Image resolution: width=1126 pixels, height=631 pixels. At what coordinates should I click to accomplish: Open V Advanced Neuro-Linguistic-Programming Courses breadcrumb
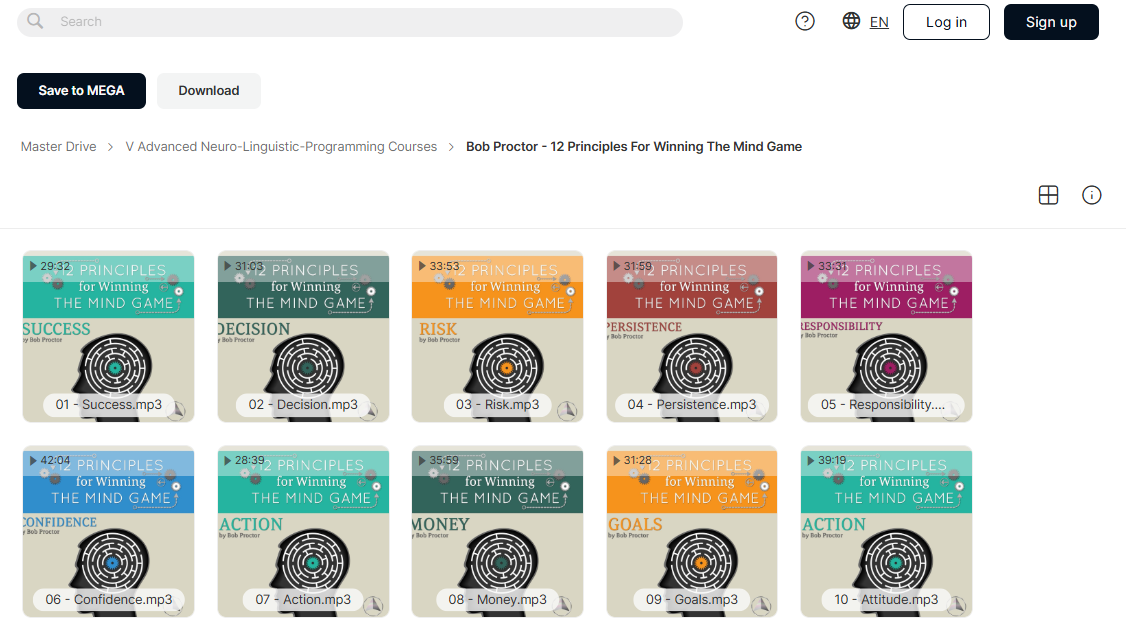click(281, 146)
